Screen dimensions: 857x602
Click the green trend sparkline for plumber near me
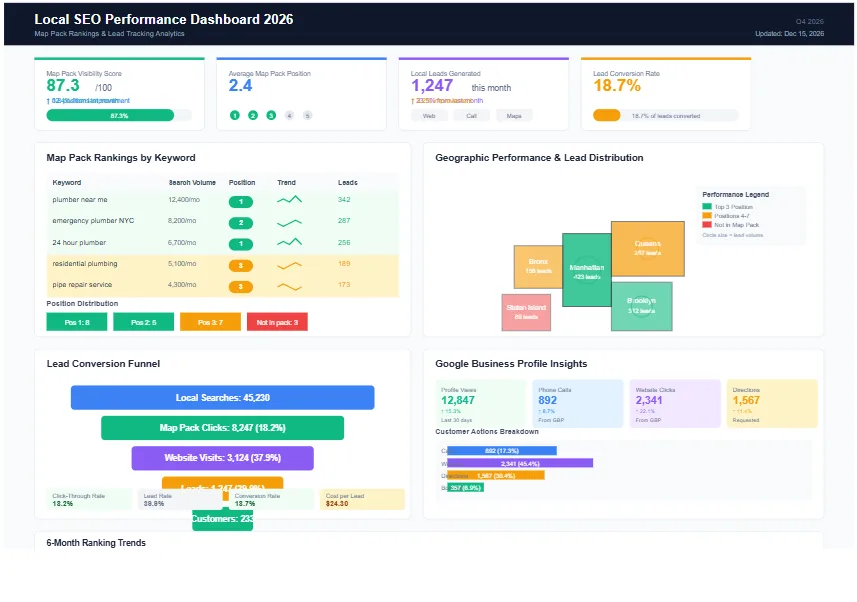pos(288,200)
